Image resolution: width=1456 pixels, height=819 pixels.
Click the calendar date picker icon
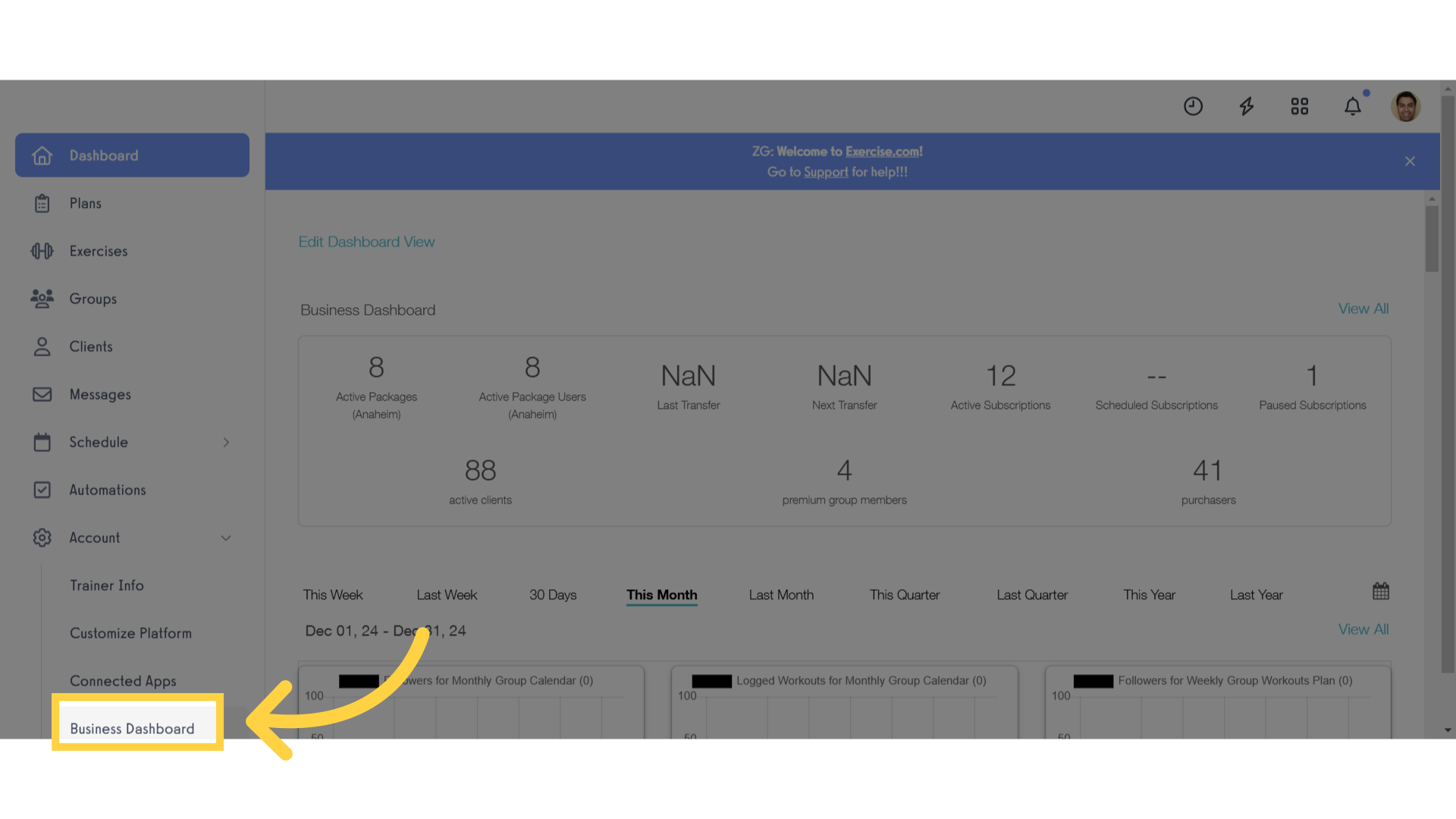click(1381, 591)
